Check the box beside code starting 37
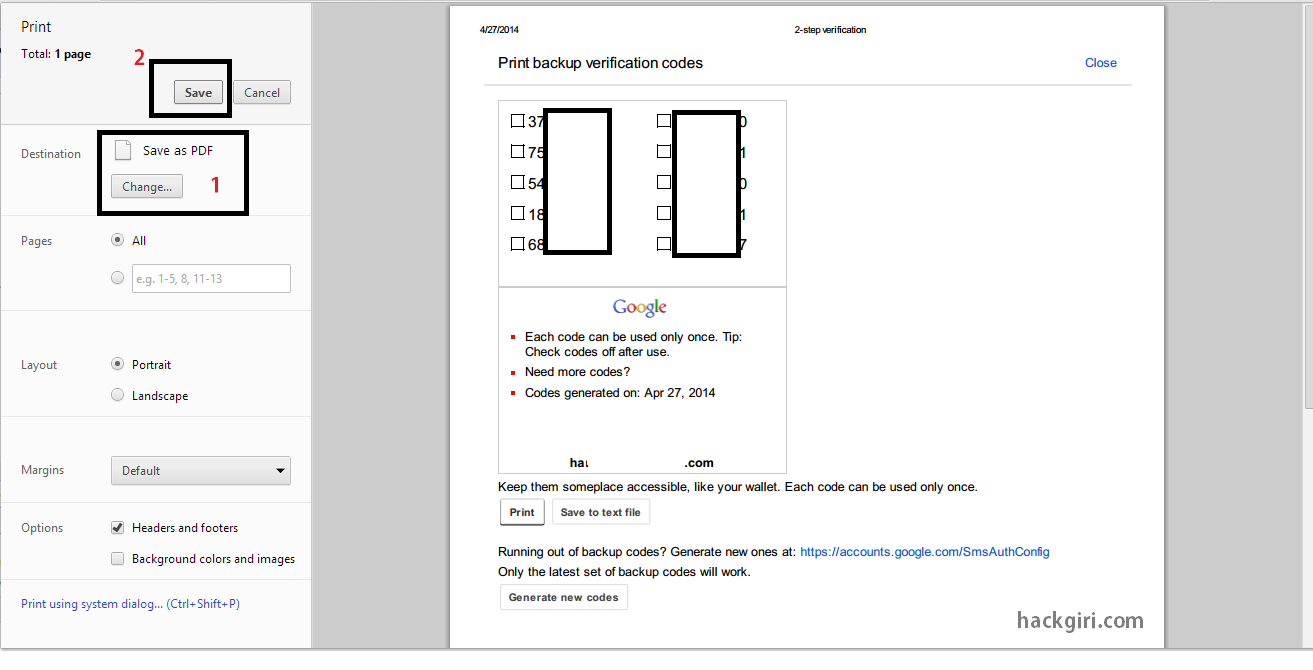Image resolution: width=1313 pixels, height=670 pixels. coord(517,121)
